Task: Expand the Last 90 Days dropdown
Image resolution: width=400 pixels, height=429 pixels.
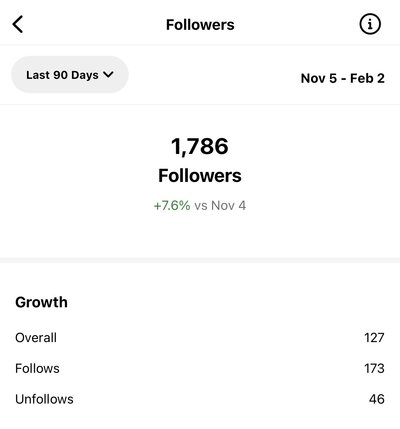Action: [70, 75]
